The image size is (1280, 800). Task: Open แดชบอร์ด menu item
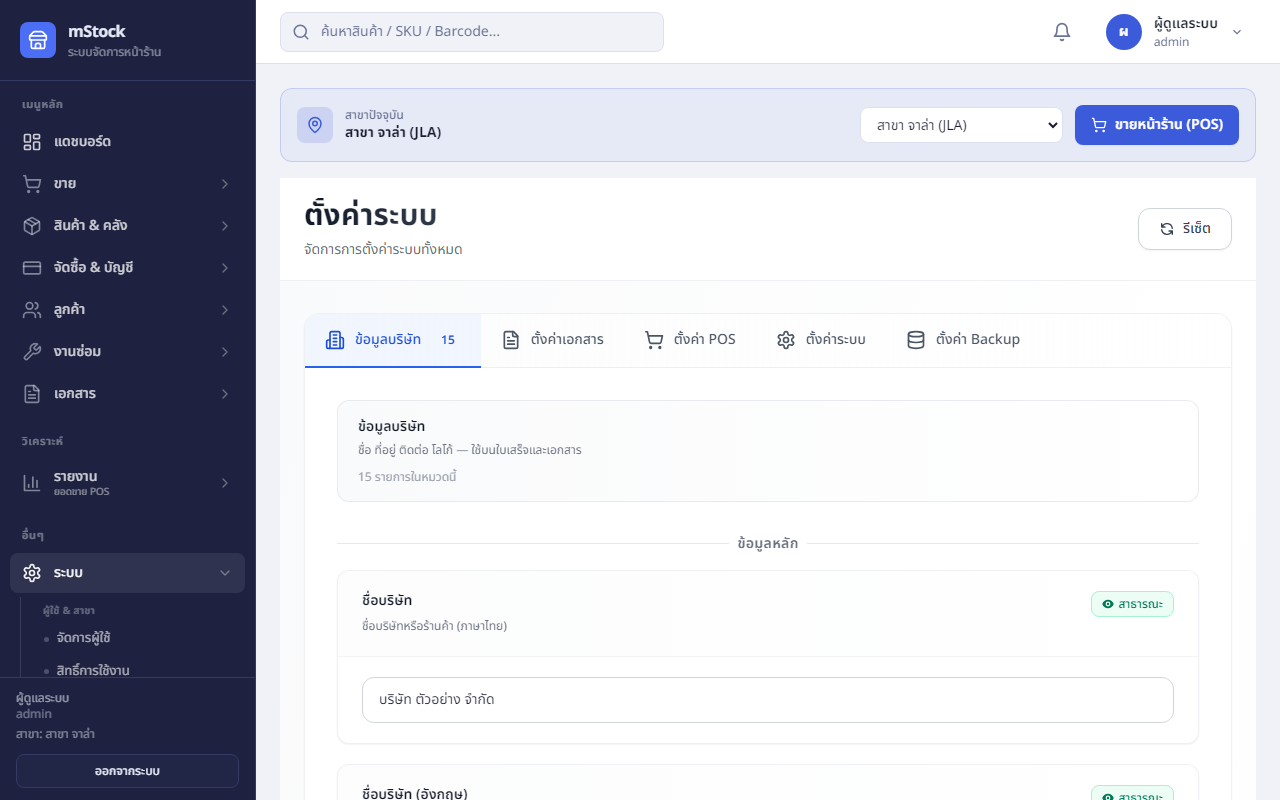[127, 142]
